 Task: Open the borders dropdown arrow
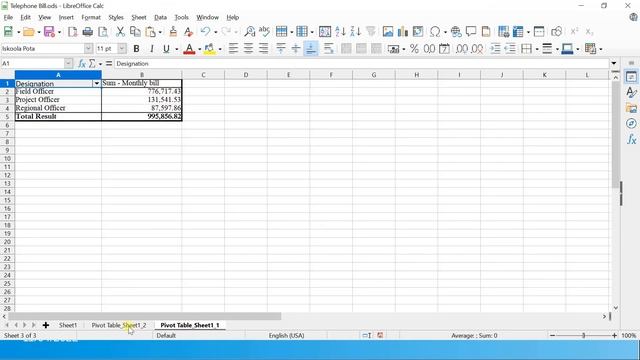(x=537, y=49)
